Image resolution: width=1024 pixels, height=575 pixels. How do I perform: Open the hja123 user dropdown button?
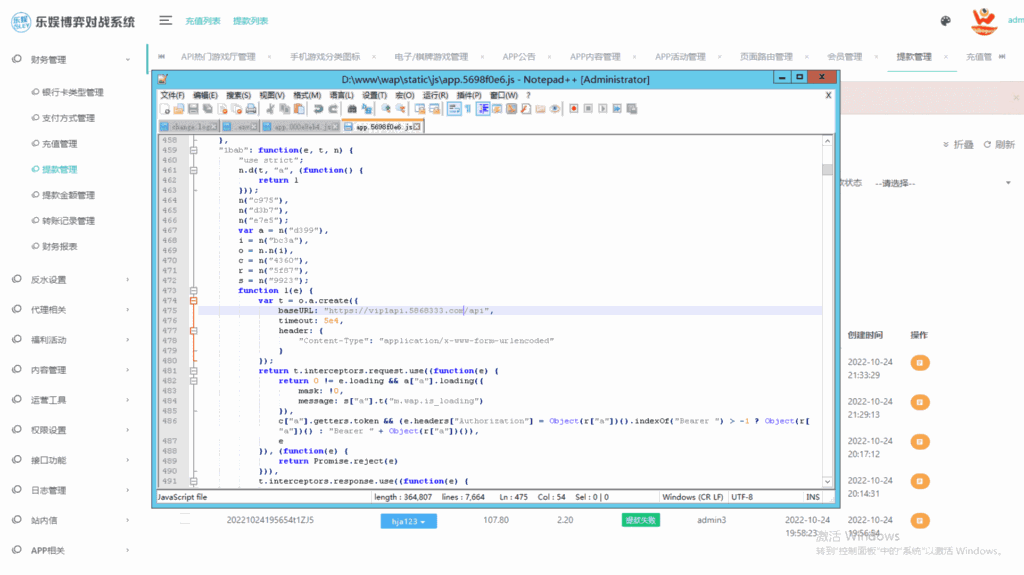[409, 521]
